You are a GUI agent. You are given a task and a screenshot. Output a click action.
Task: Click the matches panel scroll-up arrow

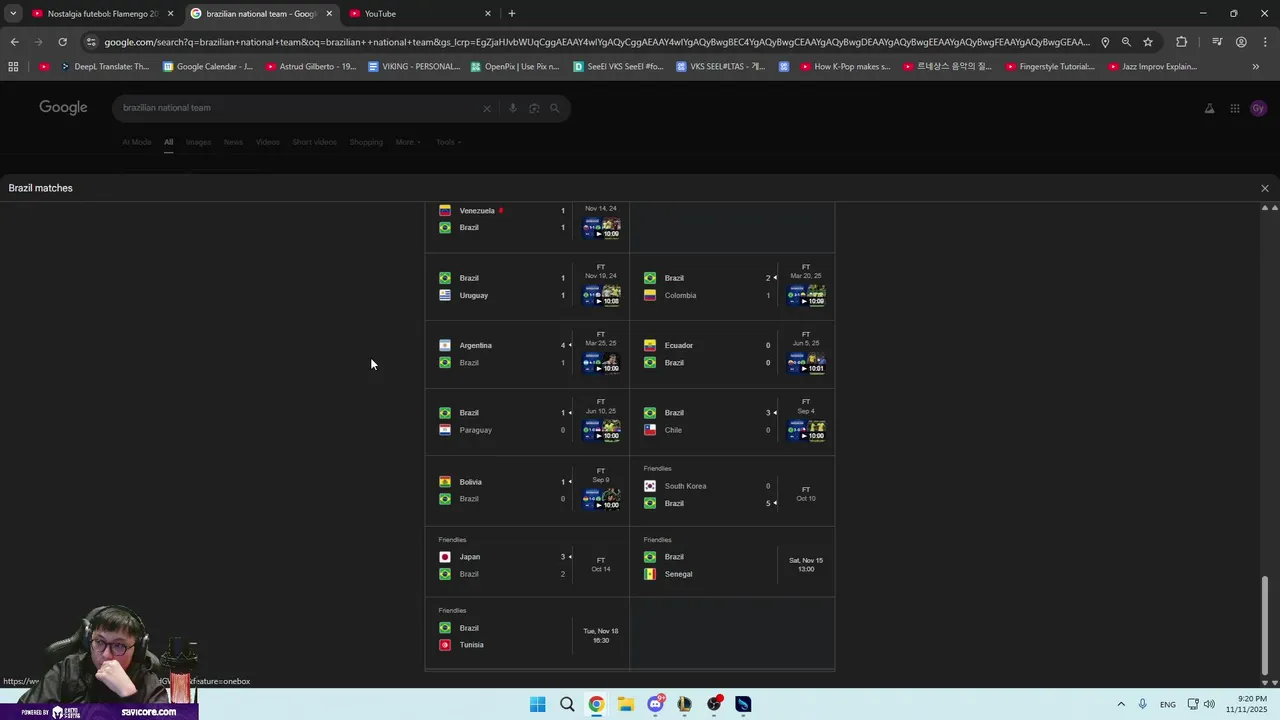[1265, 208]
